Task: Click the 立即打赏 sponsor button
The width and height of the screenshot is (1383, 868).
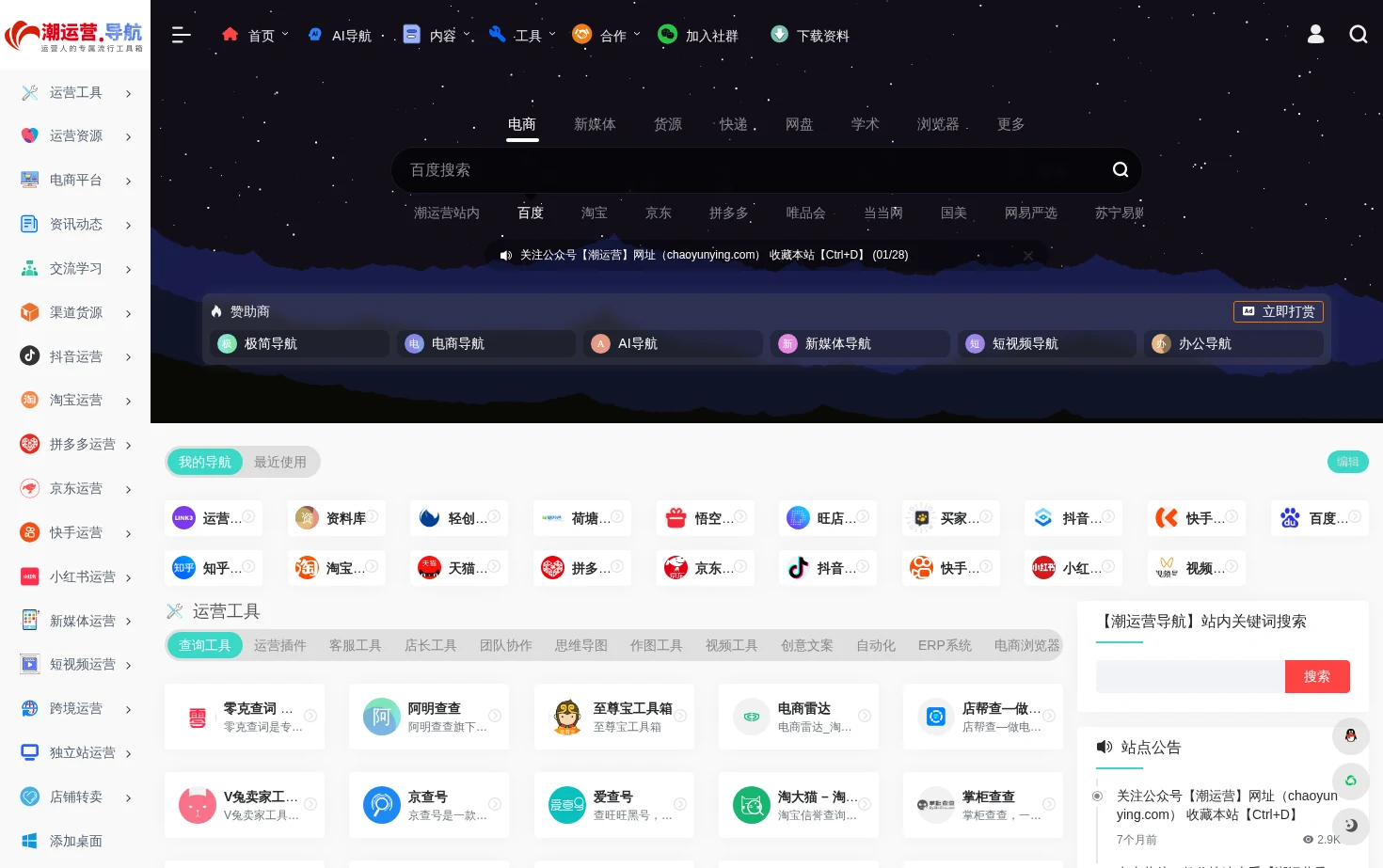Action: click(1278, 311)
